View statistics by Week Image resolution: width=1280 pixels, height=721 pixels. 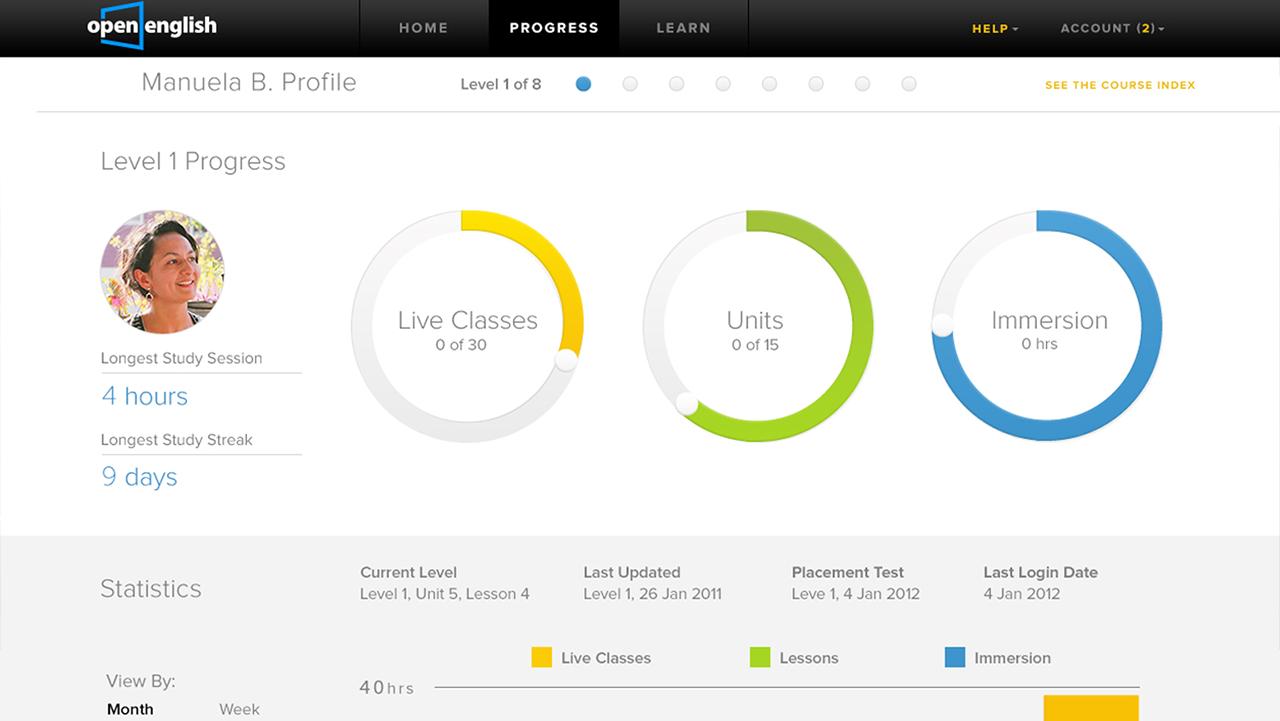[239, 709]
